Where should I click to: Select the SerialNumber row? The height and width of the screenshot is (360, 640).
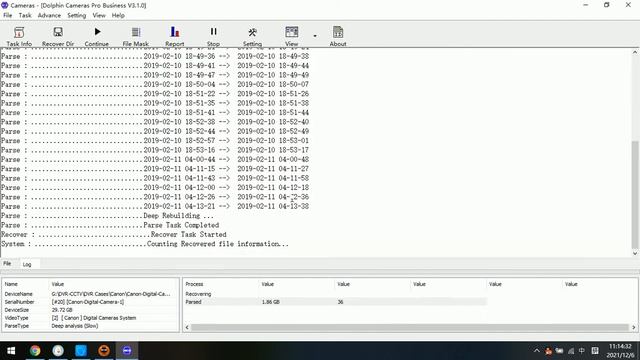point(91,302)
